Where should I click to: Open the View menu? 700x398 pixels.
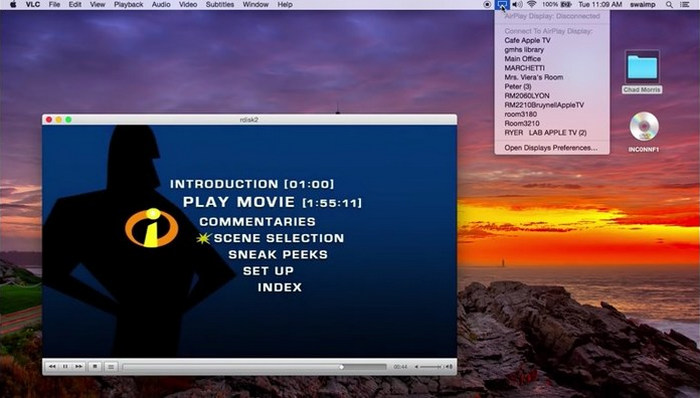97,4
